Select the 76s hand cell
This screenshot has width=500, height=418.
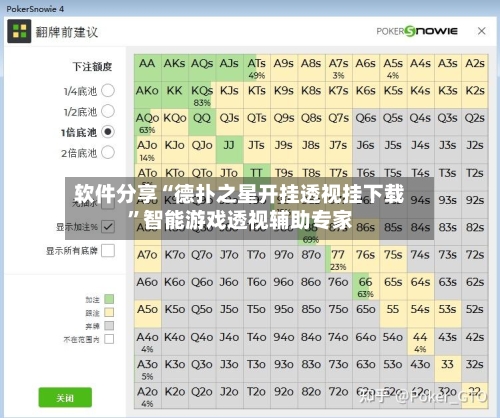[366, 259]
